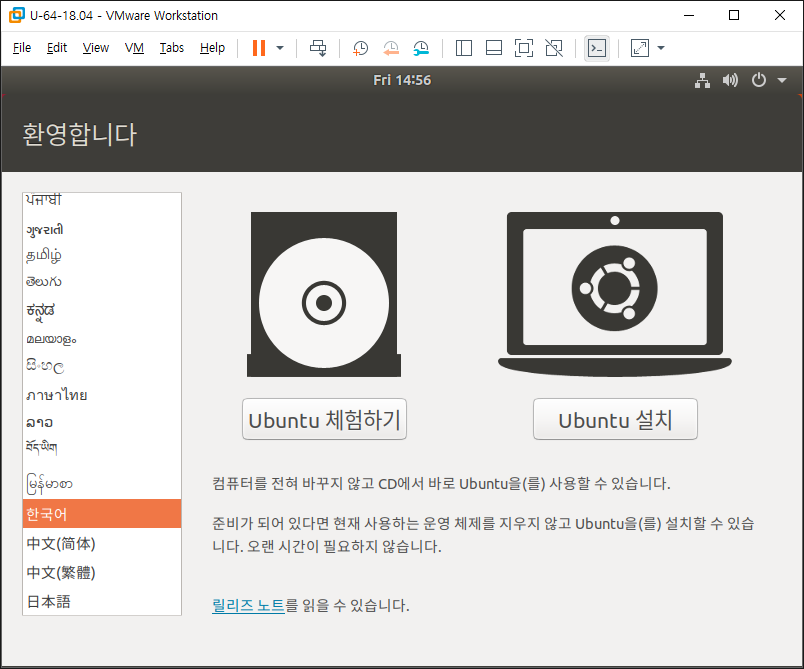Select 日本語 language
This screenshot has height=669, width=804.
[102, 601]
